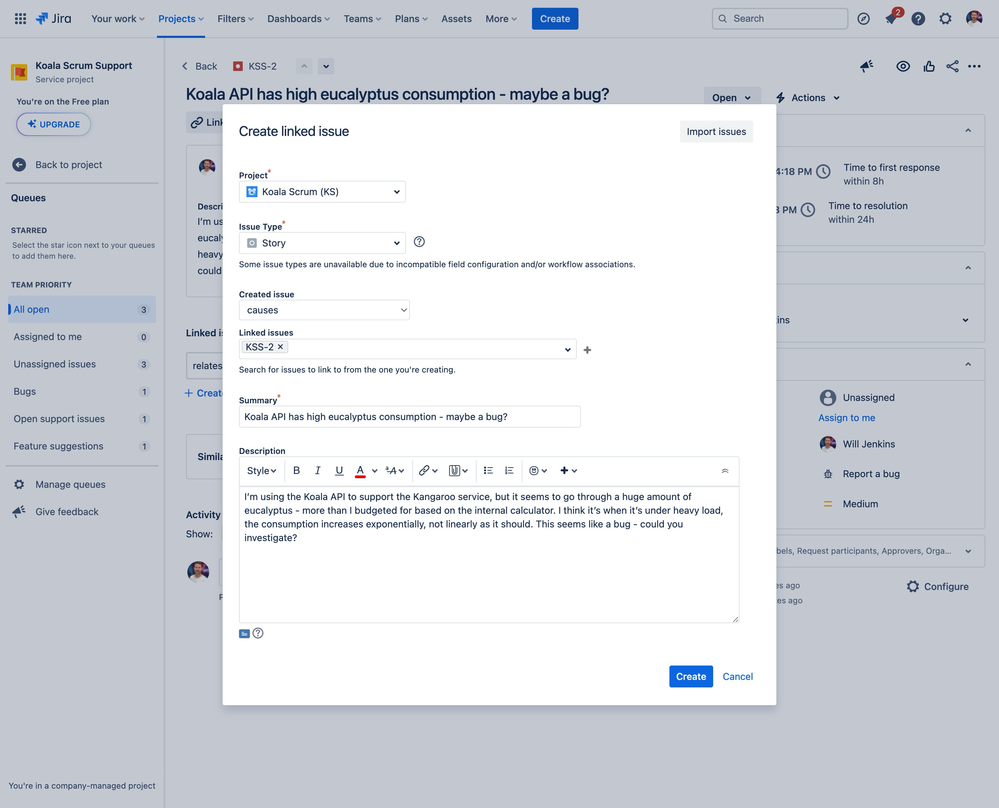
Task: Open Plans menu
Action: click(x=411, y=18)
